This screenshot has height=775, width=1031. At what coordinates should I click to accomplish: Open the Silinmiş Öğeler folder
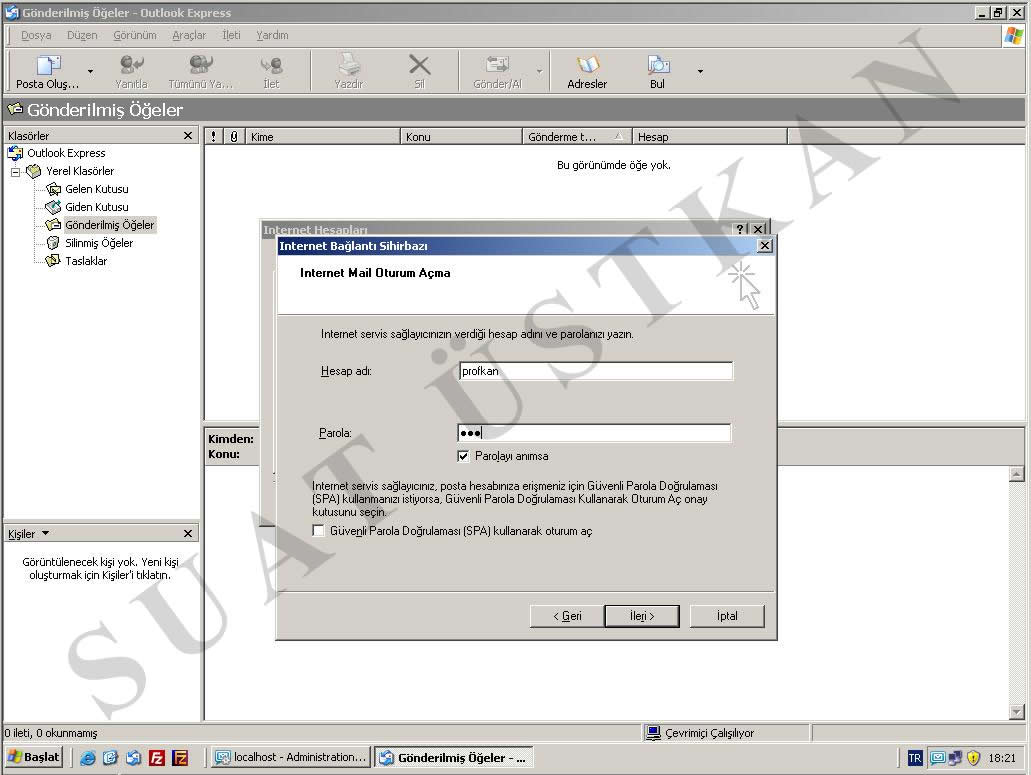click(99, 243)
